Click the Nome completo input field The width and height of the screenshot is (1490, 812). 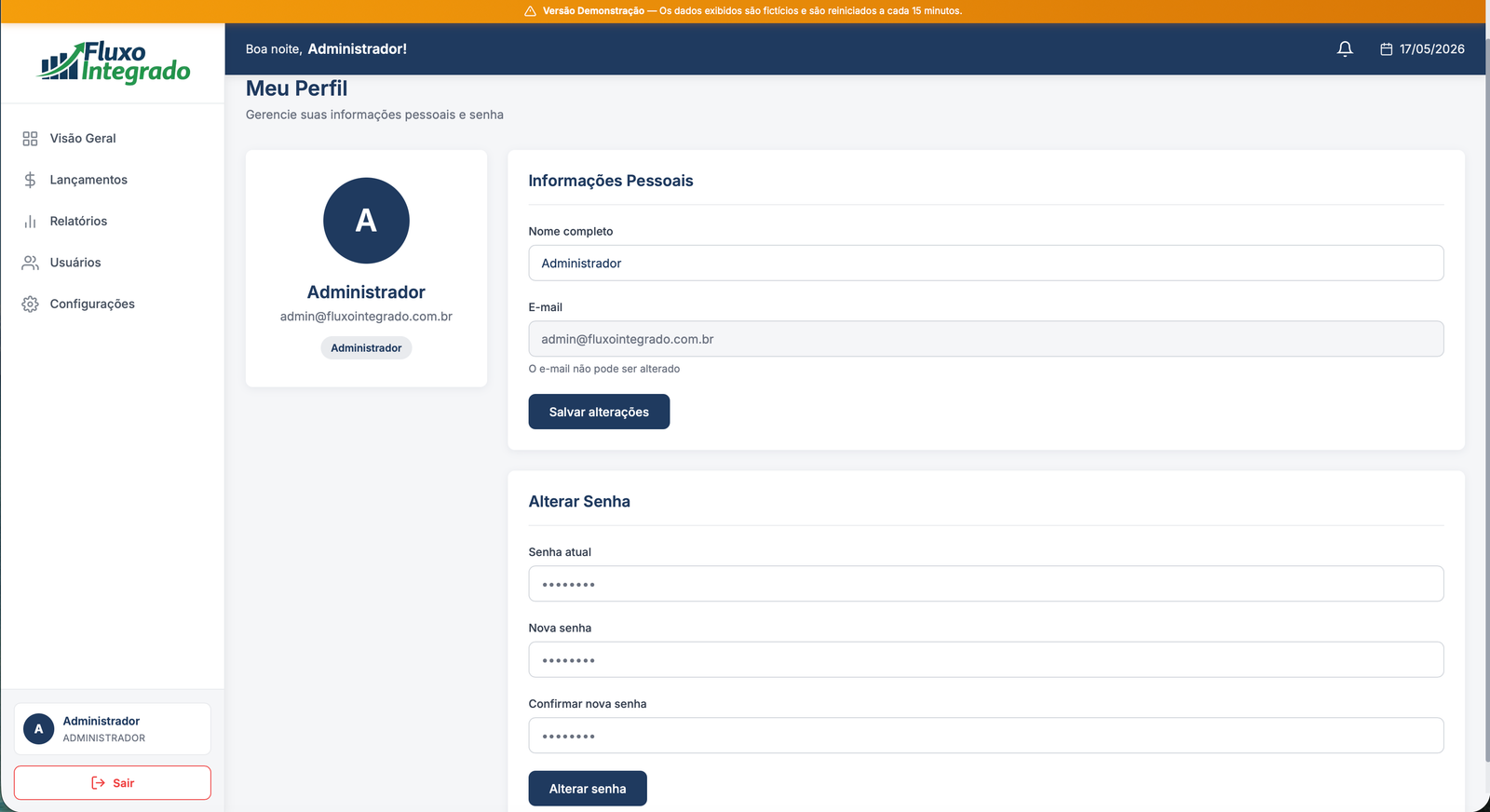point(986,264)
